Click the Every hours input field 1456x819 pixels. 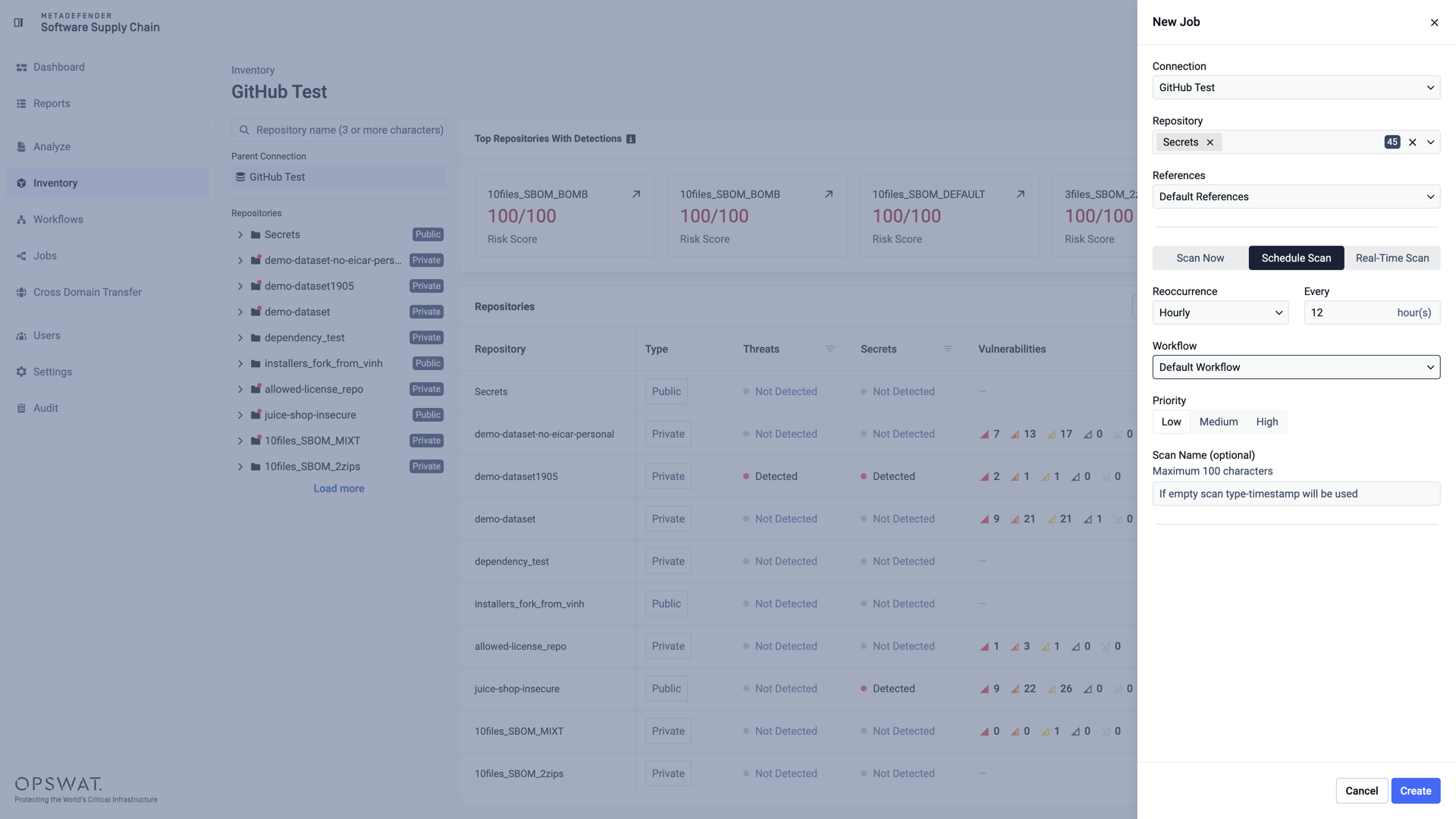[x=1372, y=313]
